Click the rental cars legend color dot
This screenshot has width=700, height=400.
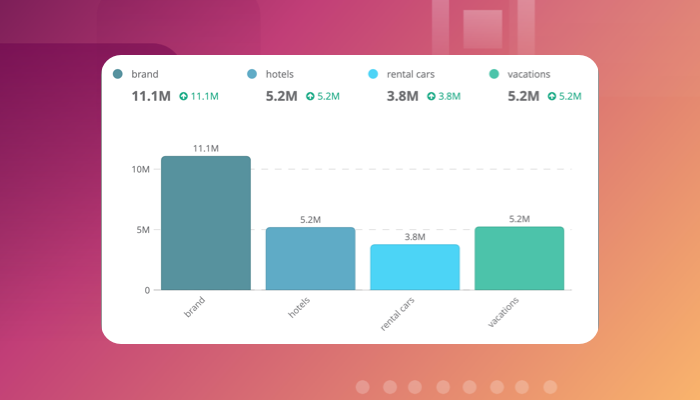(373, 74)
